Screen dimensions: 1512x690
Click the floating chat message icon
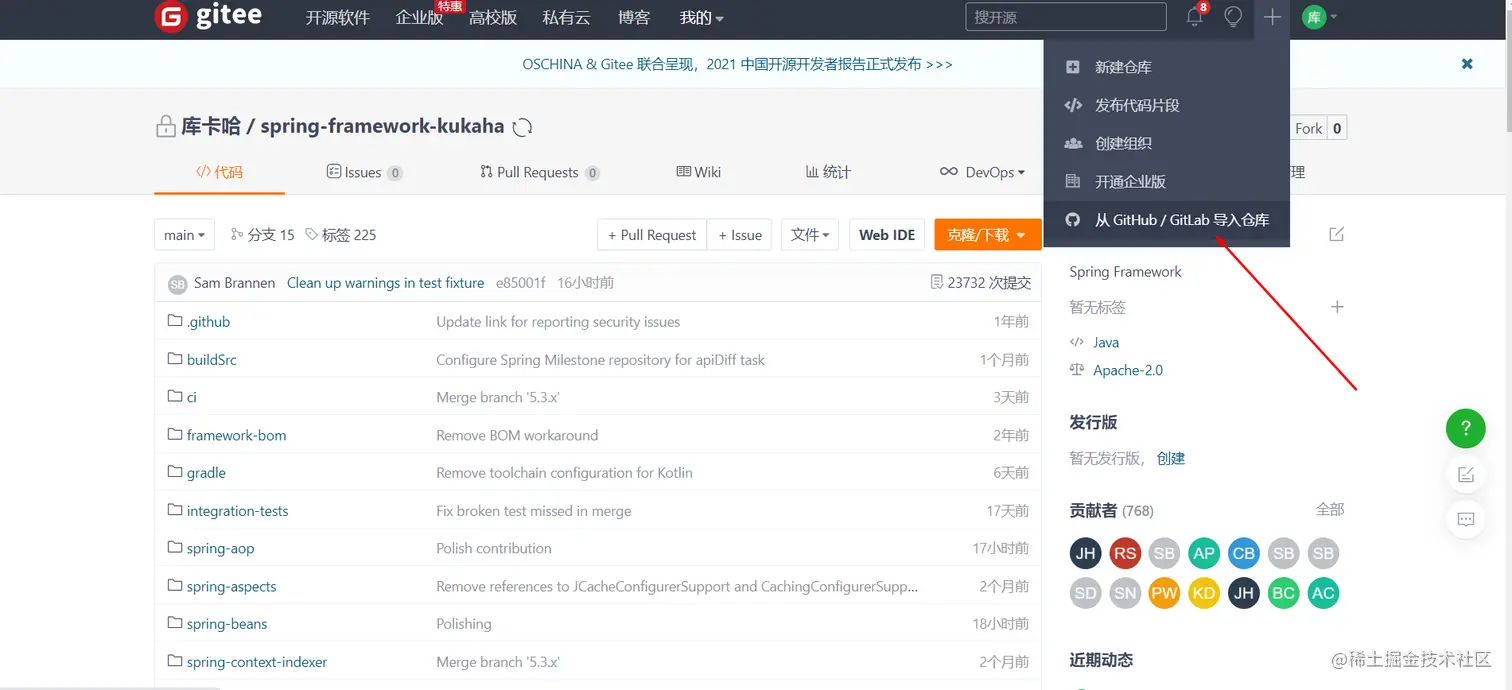(x=1466, y=519)
